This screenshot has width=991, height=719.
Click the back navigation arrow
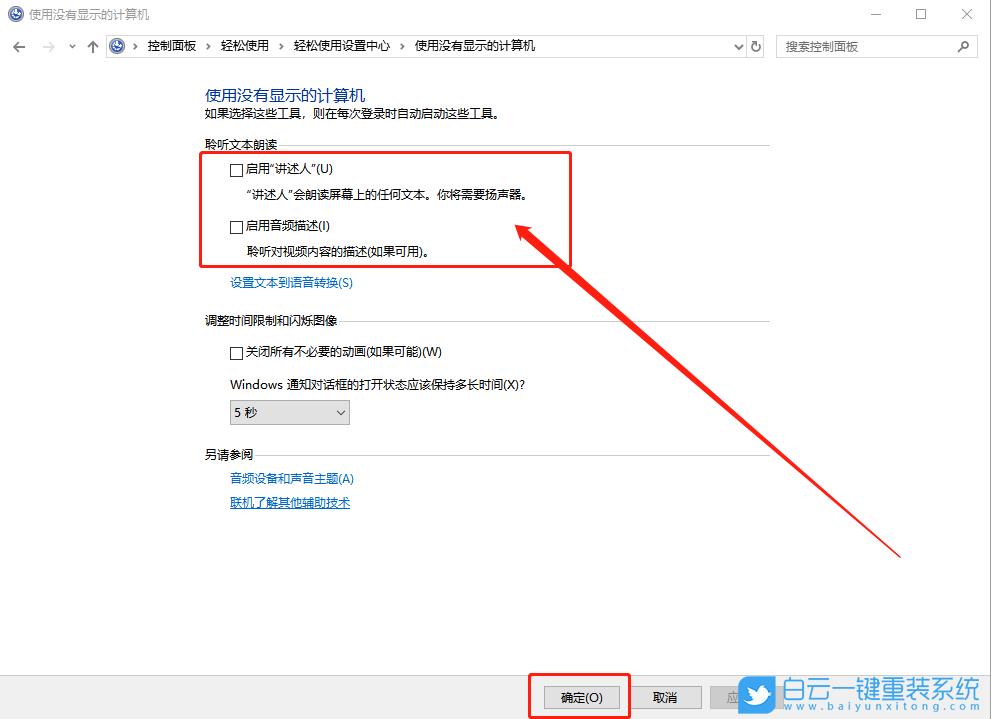[20, 46]
